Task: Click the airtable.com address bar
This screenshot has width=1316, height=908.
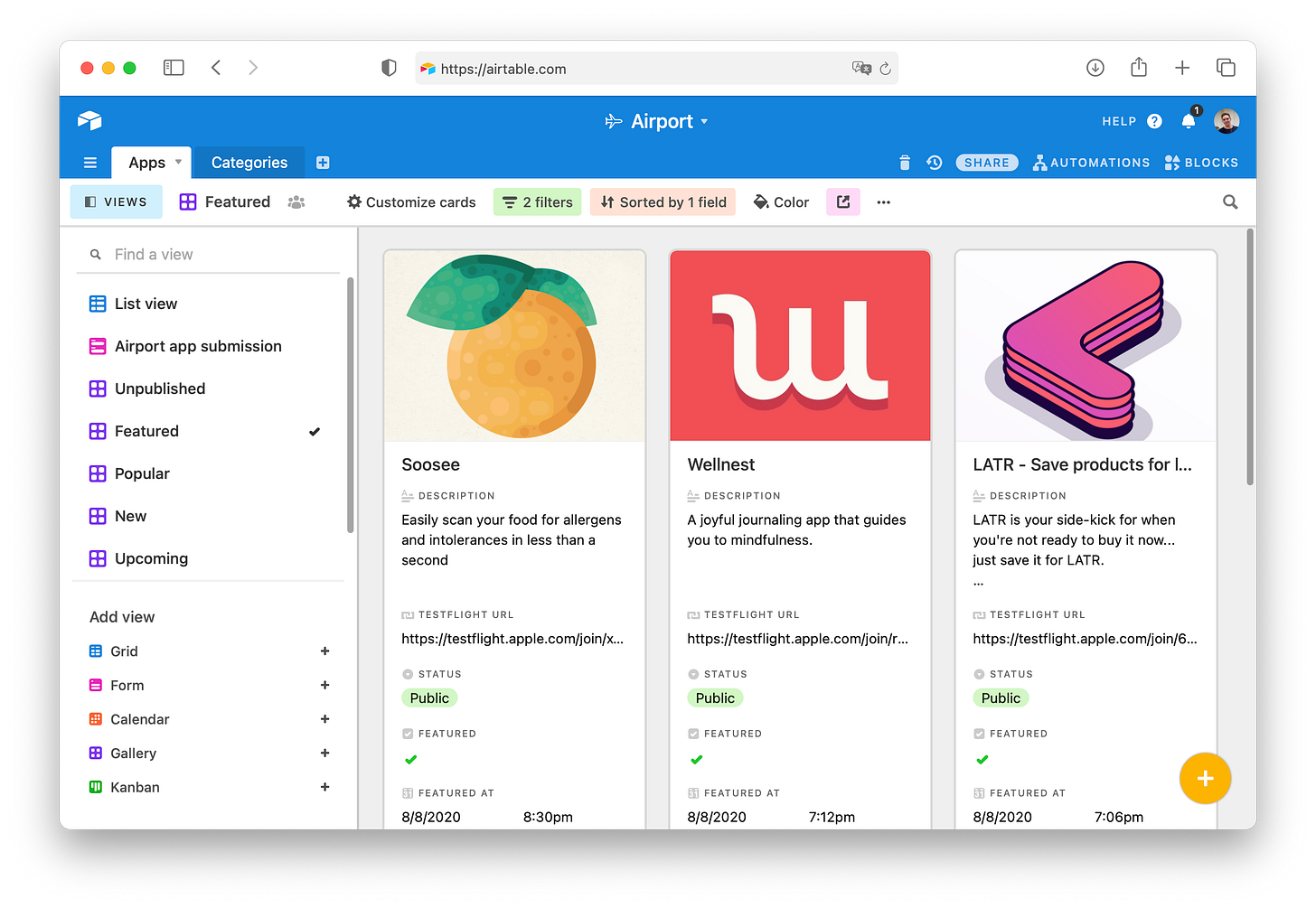Action: click(x=656, y=69)
